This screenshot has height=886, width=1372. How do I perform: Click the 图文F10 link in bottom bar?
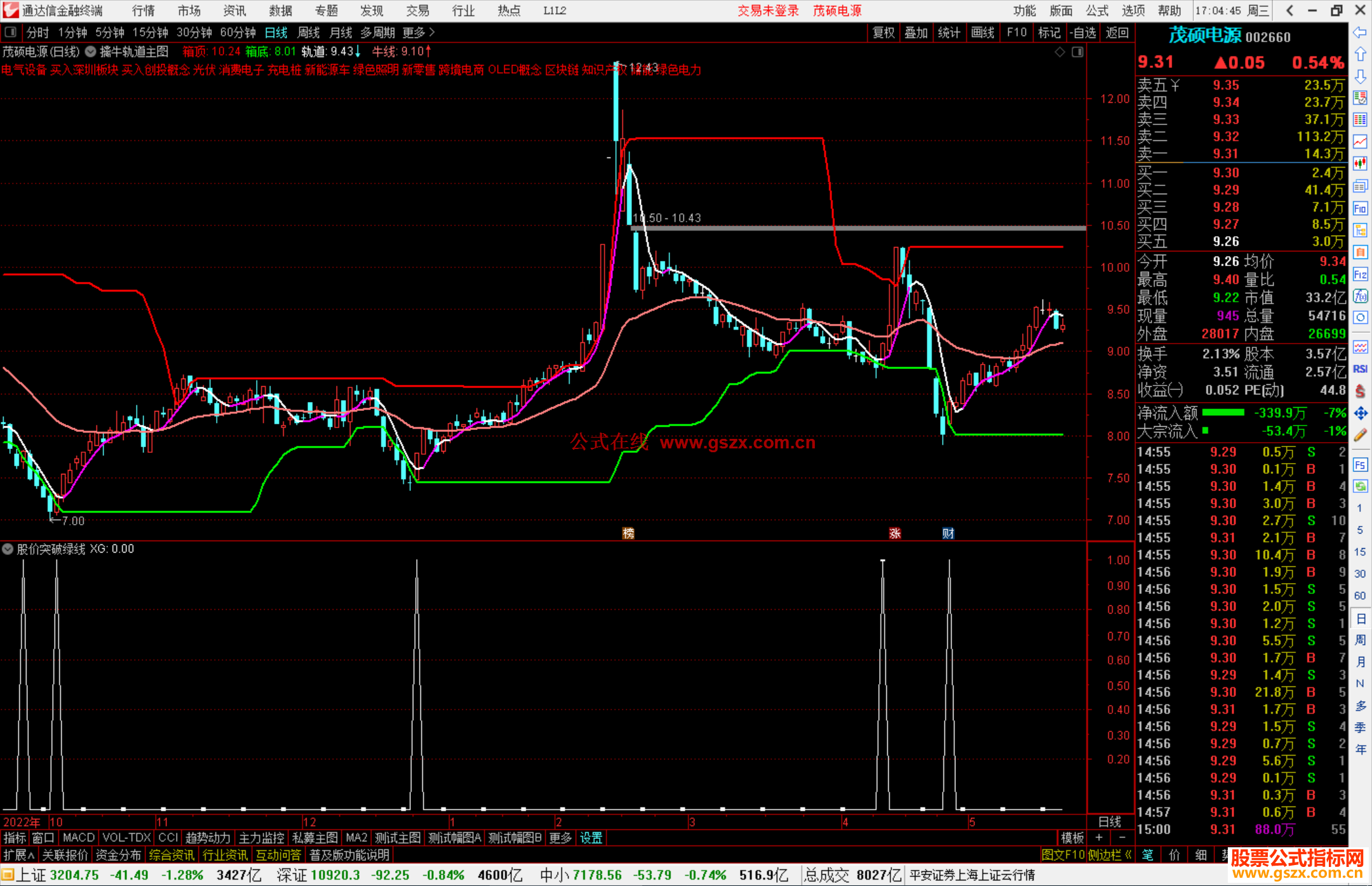pyautogui.click(x=1063, y=855)
